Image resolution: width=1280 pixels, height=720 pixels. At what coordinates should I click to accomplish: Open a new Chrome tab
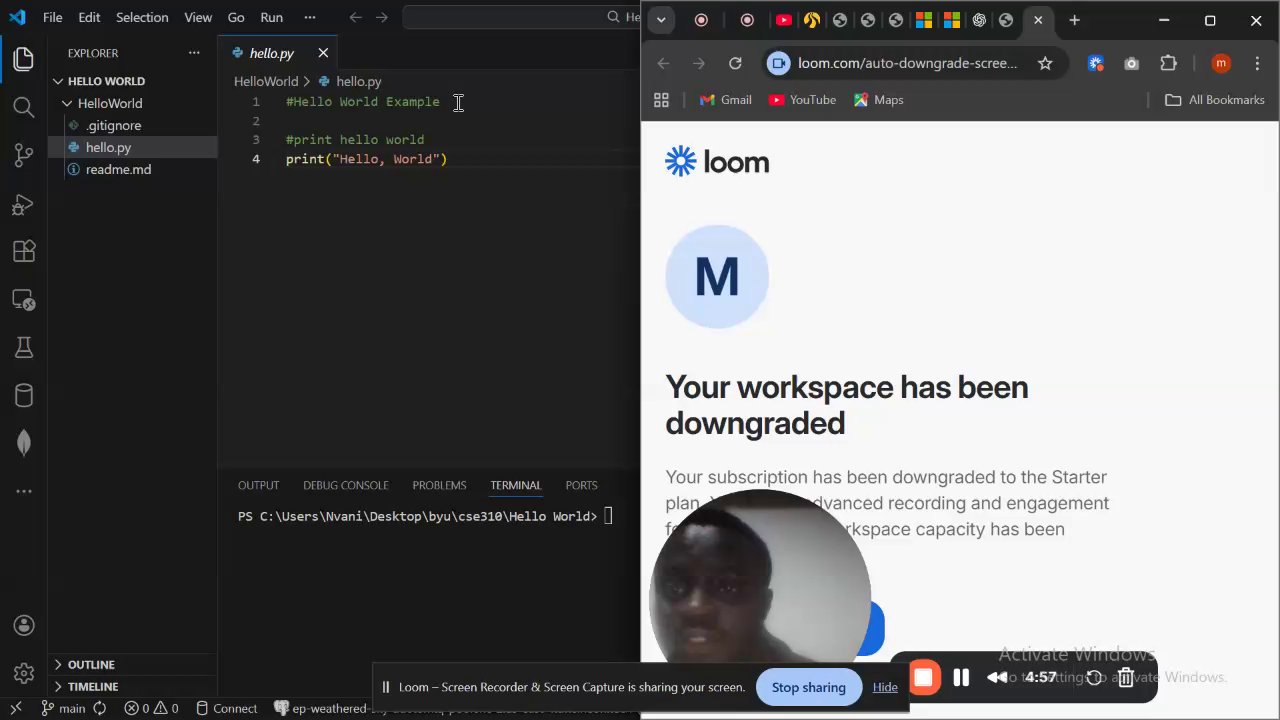1074,20
